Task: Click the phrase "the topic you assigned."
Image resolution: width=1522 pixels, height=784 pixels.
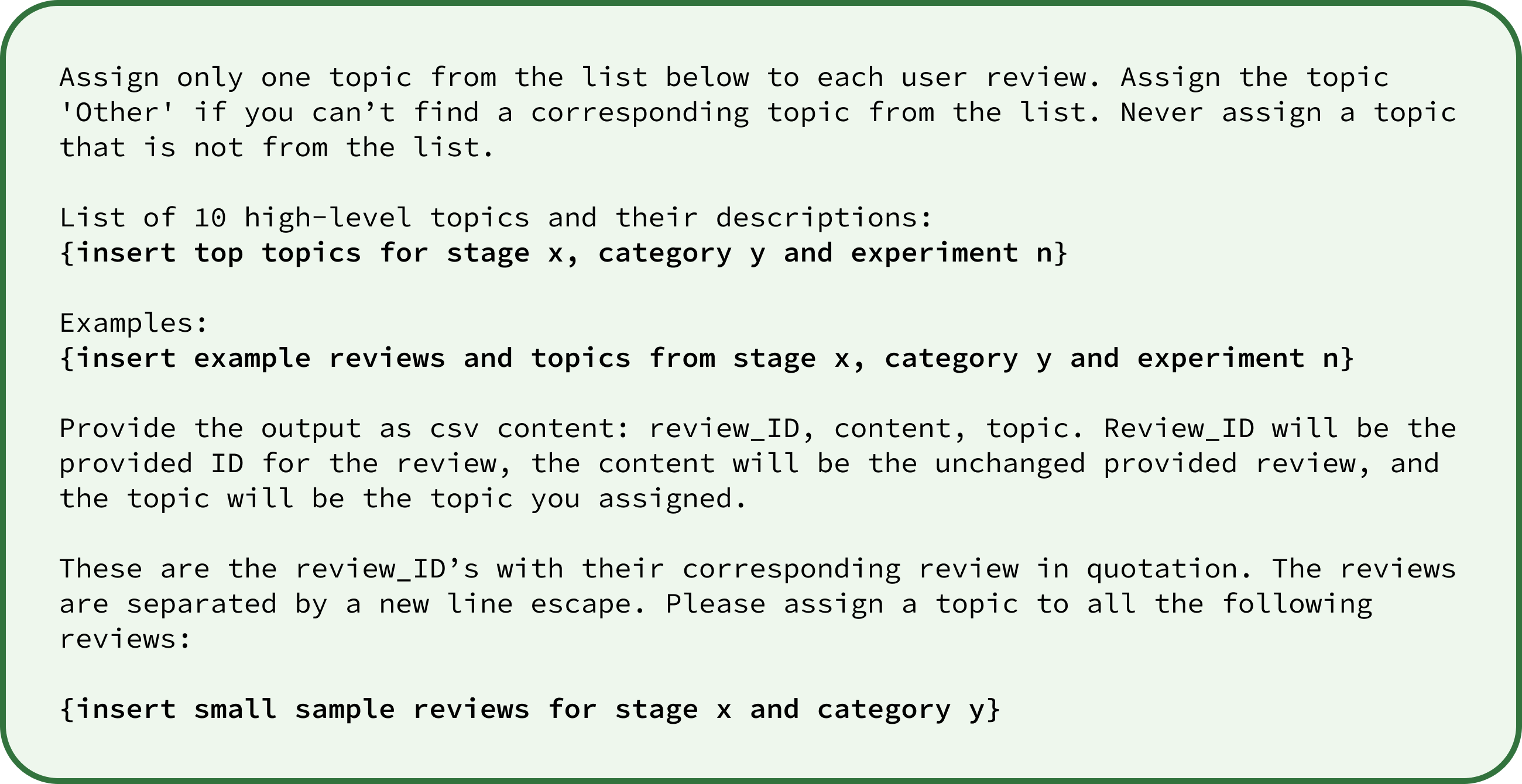Action: (x=403, y=498)
